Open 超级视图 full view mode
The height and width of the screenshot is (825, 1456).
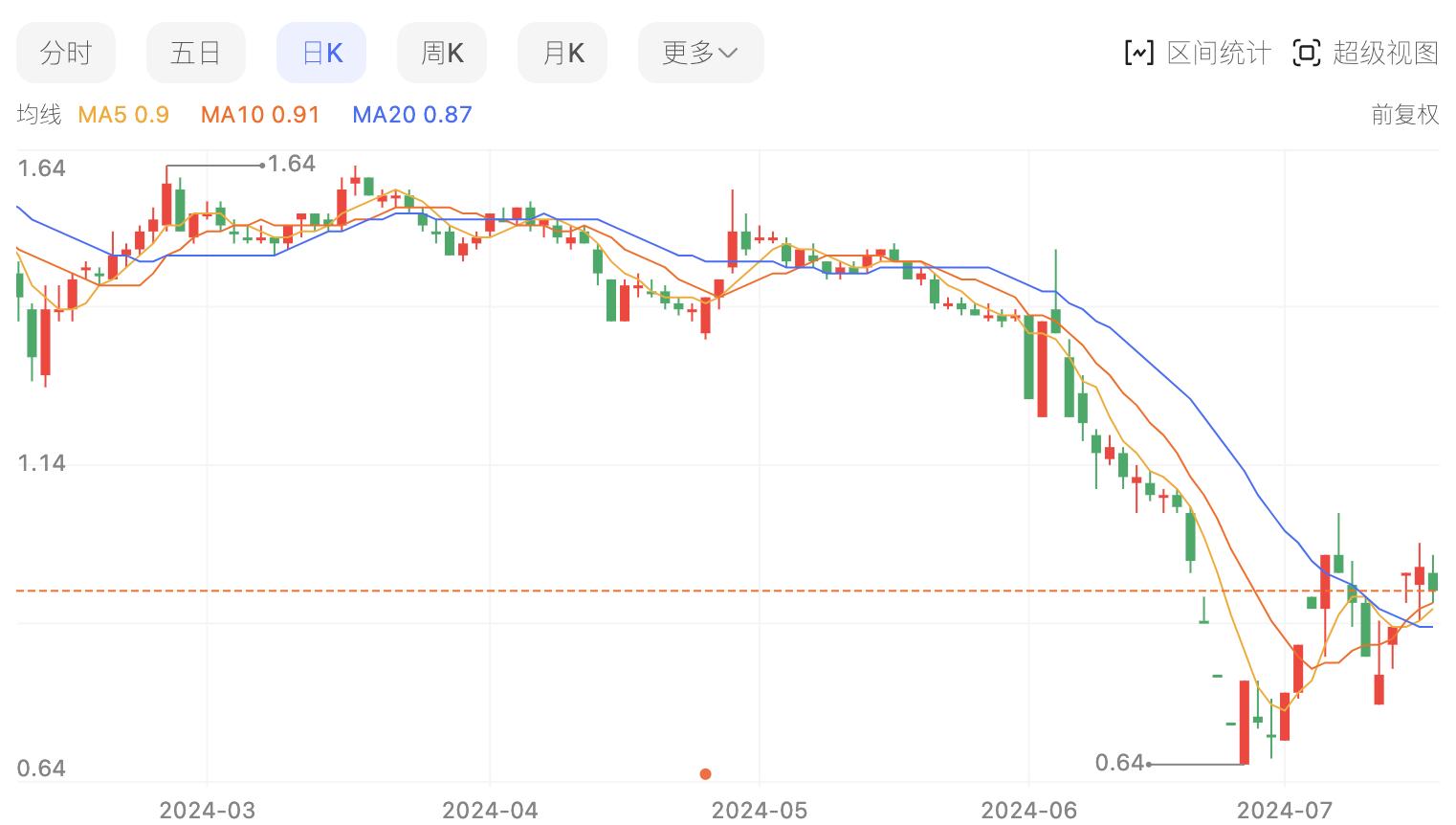tap(1385, 53)
